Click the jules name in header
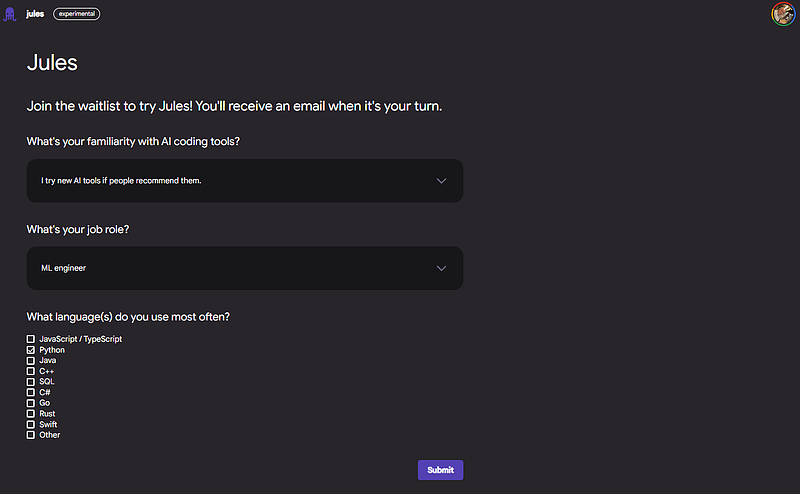The height and width of the screenshot is (494, 800). [x=35, y=14]
